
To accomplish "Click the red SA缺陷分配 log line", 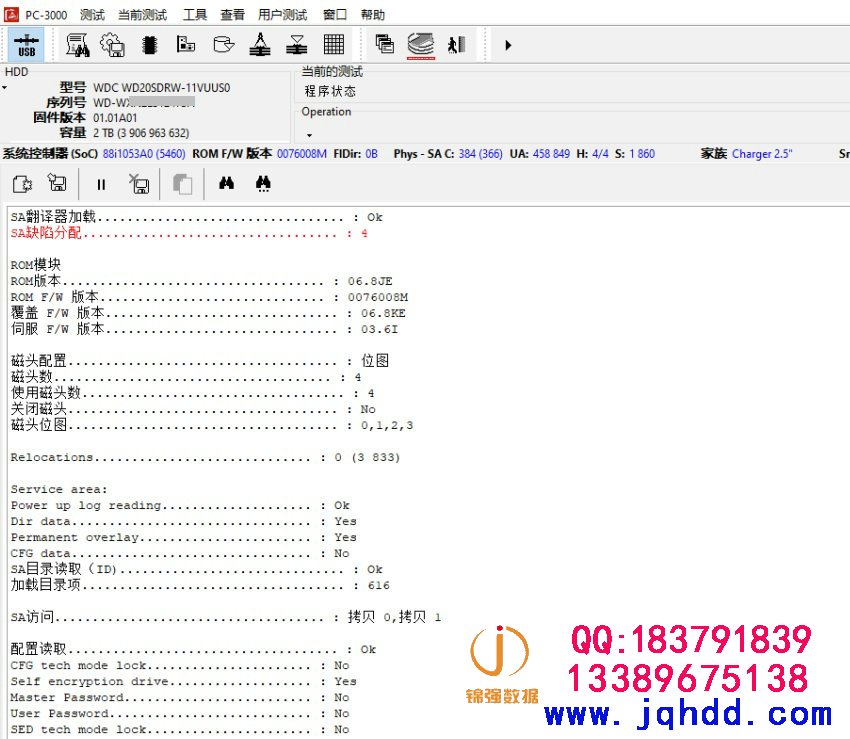I will coord(189,233).
